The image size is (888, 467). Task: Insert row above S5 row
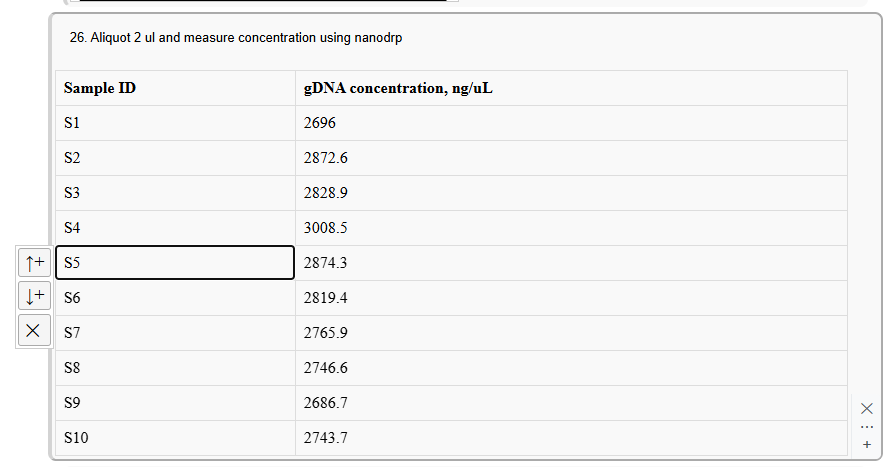(x=35, y=263)
